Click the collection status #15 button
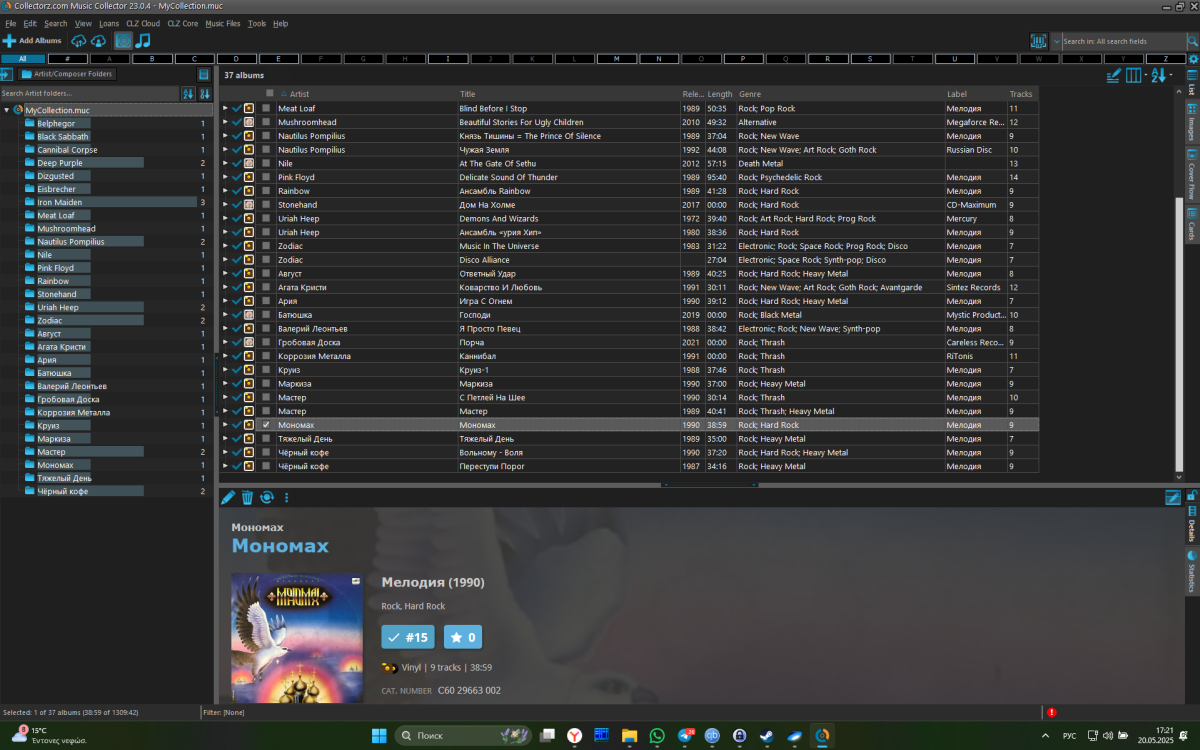 click(x=407, y=637)
